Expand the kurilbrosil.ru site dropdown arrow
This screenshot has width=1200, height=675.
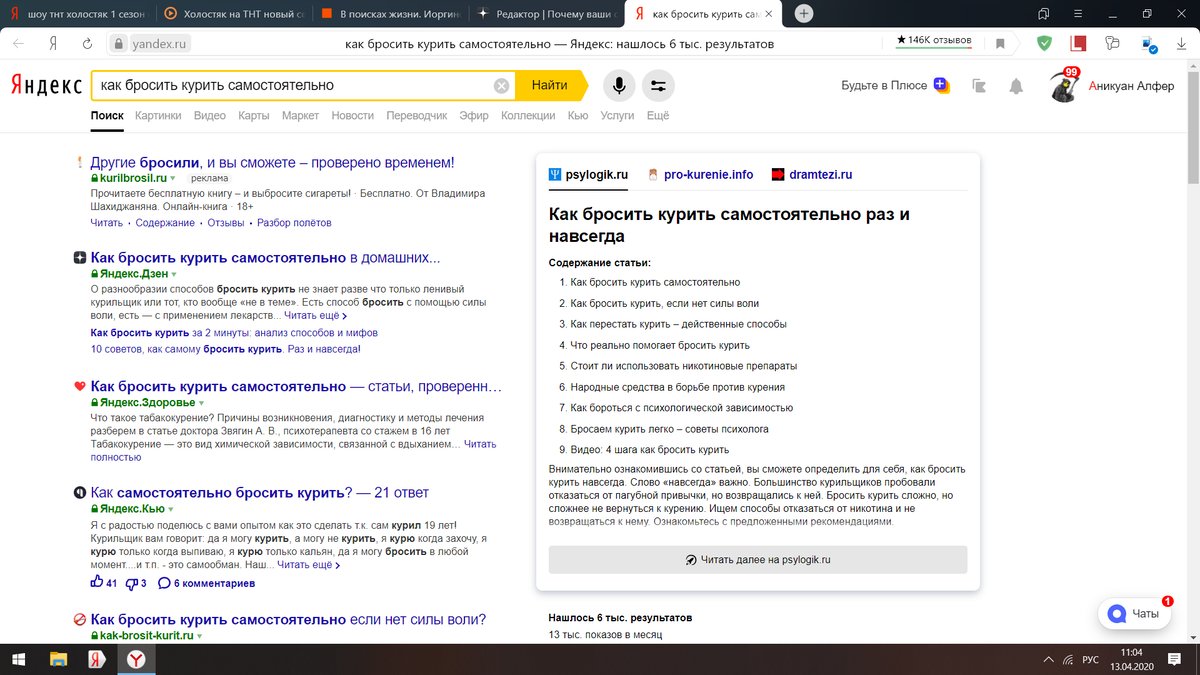pyautogui.click(x=172, y=178)
